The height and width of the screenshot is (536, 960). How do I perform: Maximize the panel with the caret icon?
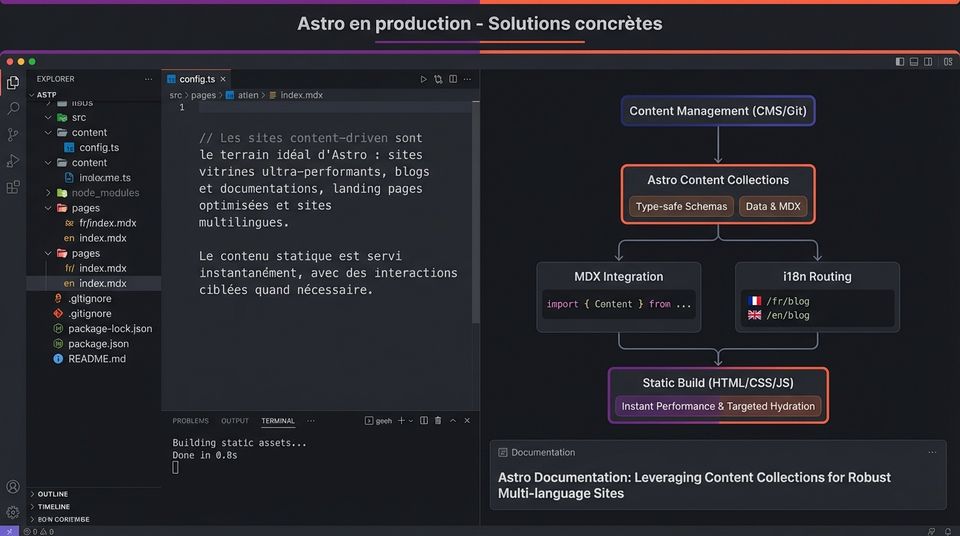pyautogui.click(x=453, y=420)
